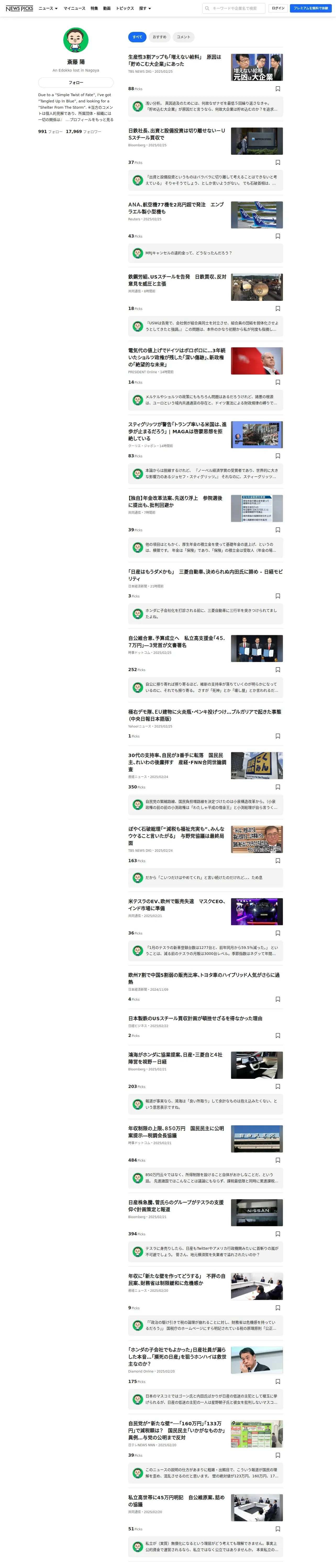Viewport: 336px width, 1568px height.
Task: Open 88 Picks count on first article
Action: pos(135,89)
